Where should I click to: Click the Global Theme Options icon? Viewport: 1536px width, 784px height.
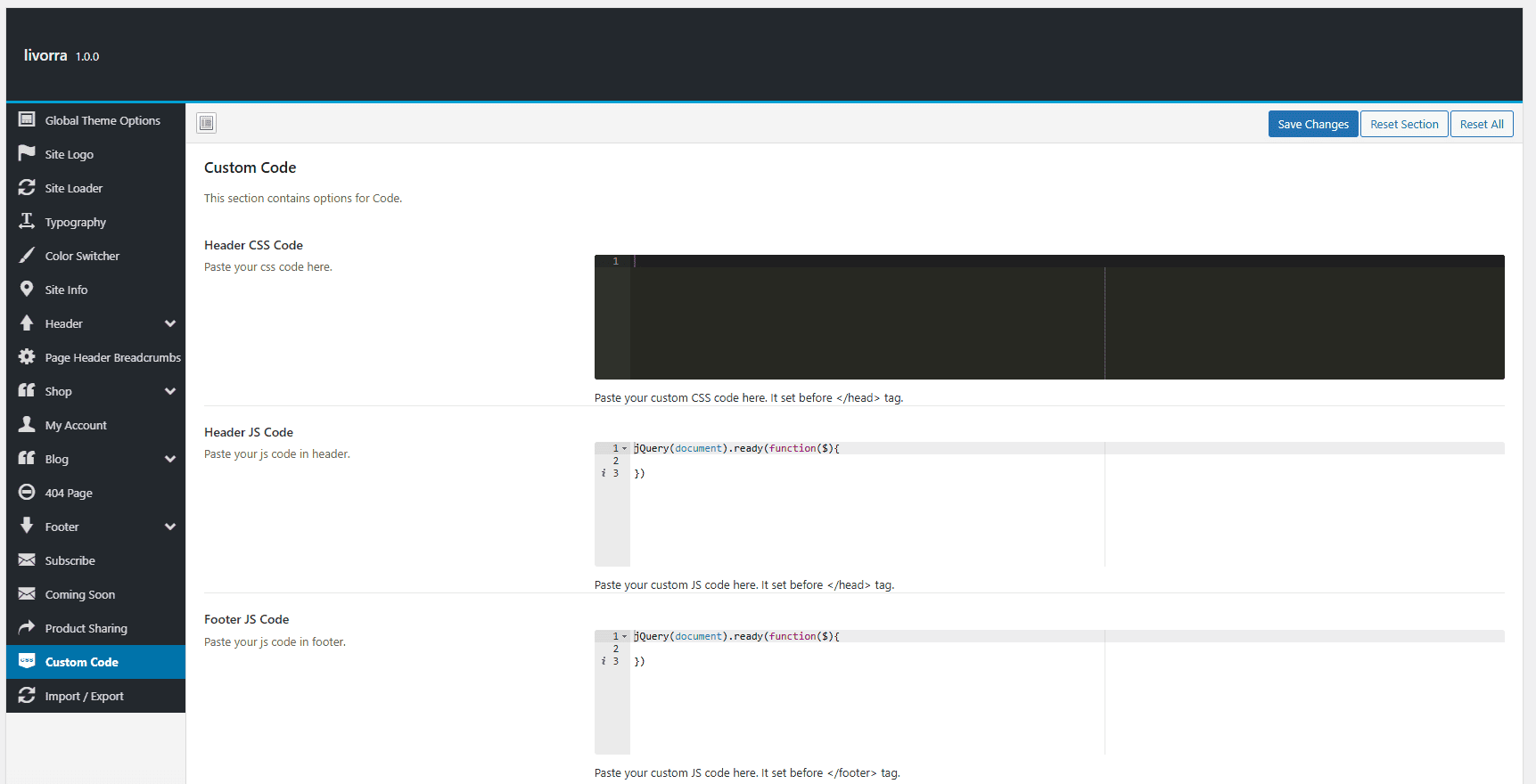tap(27, 119)
